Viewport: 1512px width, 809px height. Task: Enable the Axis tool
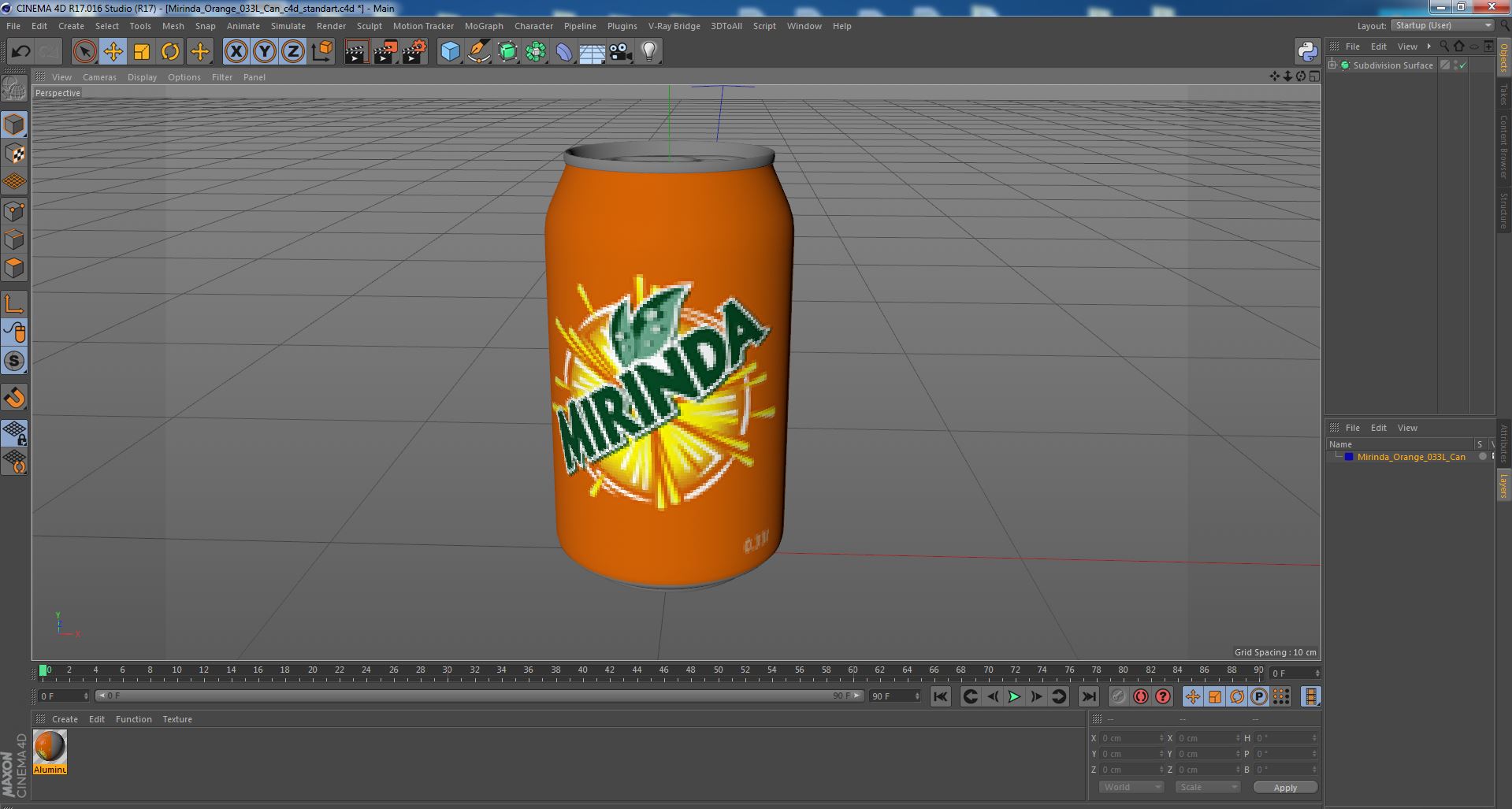[x=14, y=304]
